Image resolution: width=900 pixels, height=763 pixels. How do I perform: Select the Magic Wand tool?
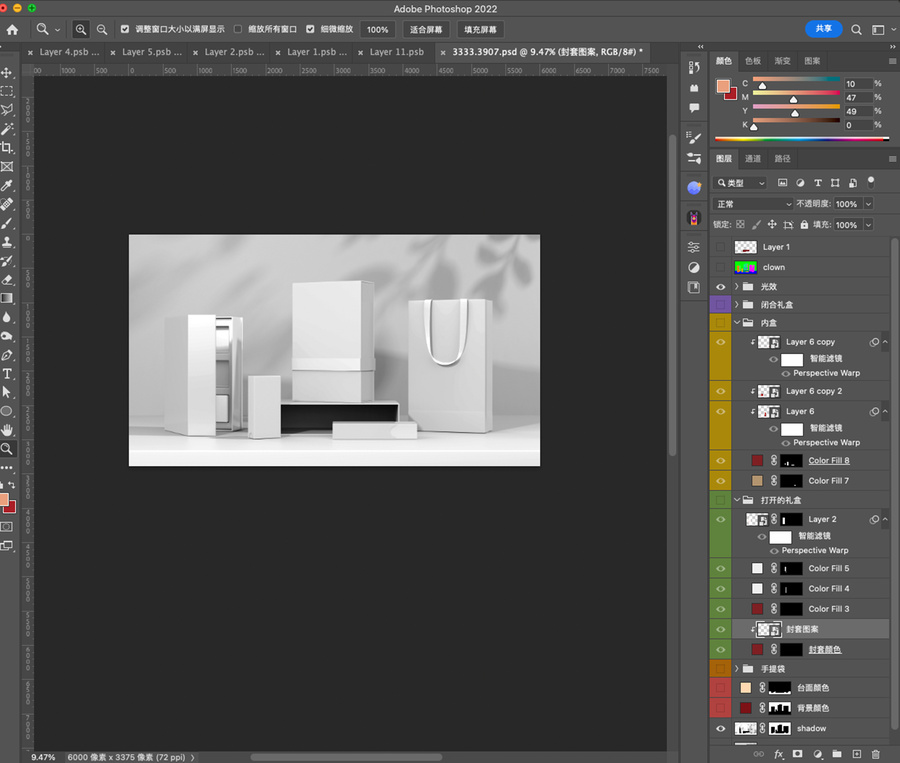coord(7,129)
